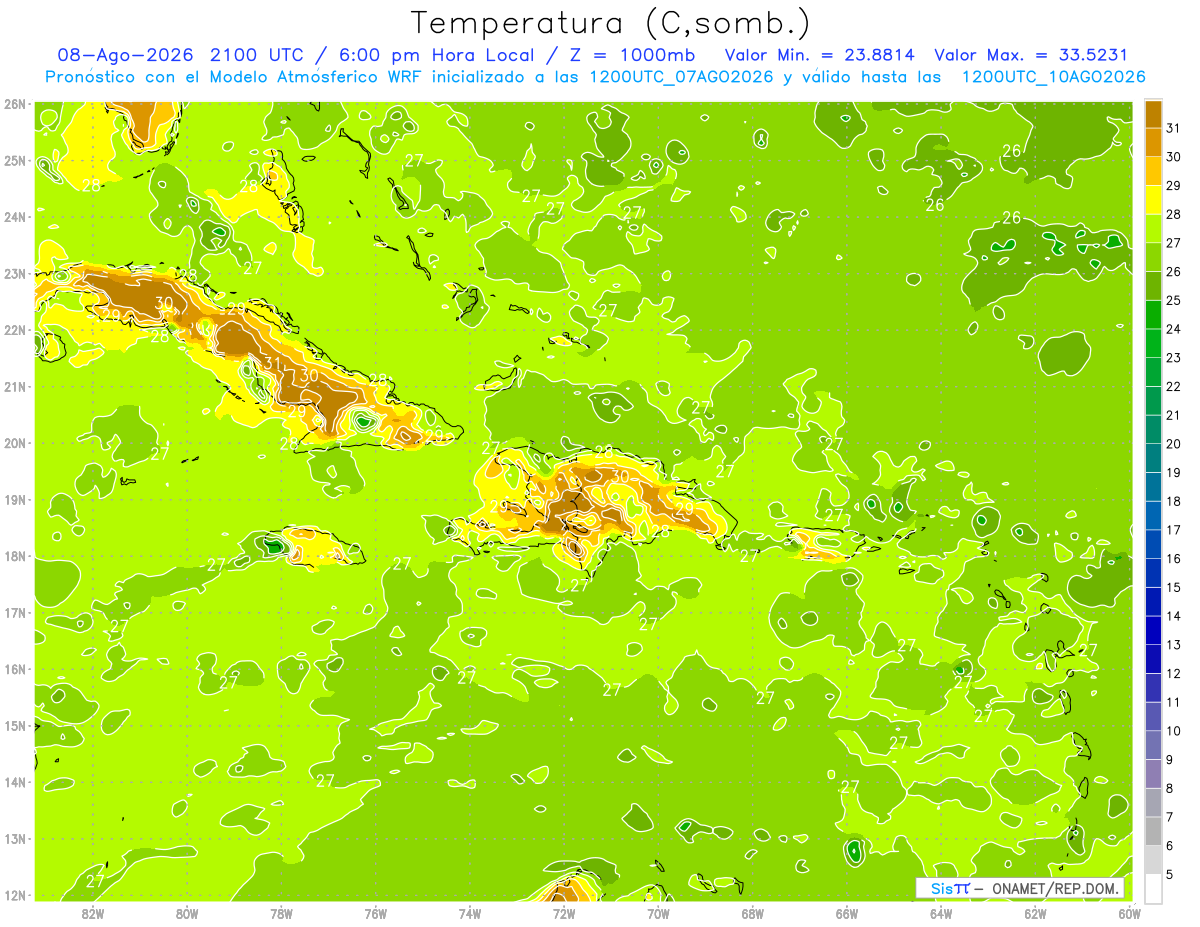This screenshot has height=927, width=1200.
Task: Click the "74W" longitude axis label
Action: pyautogui.click(x=470, y=913)
